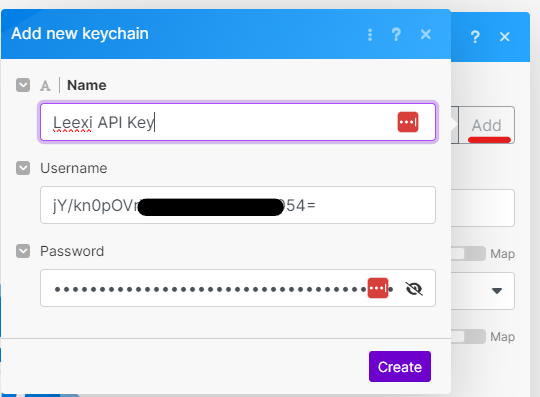The width and height of the screenshot is (540, 397).
Task: Click the empty input field in the background panel
Action: [x=483, y=208]
